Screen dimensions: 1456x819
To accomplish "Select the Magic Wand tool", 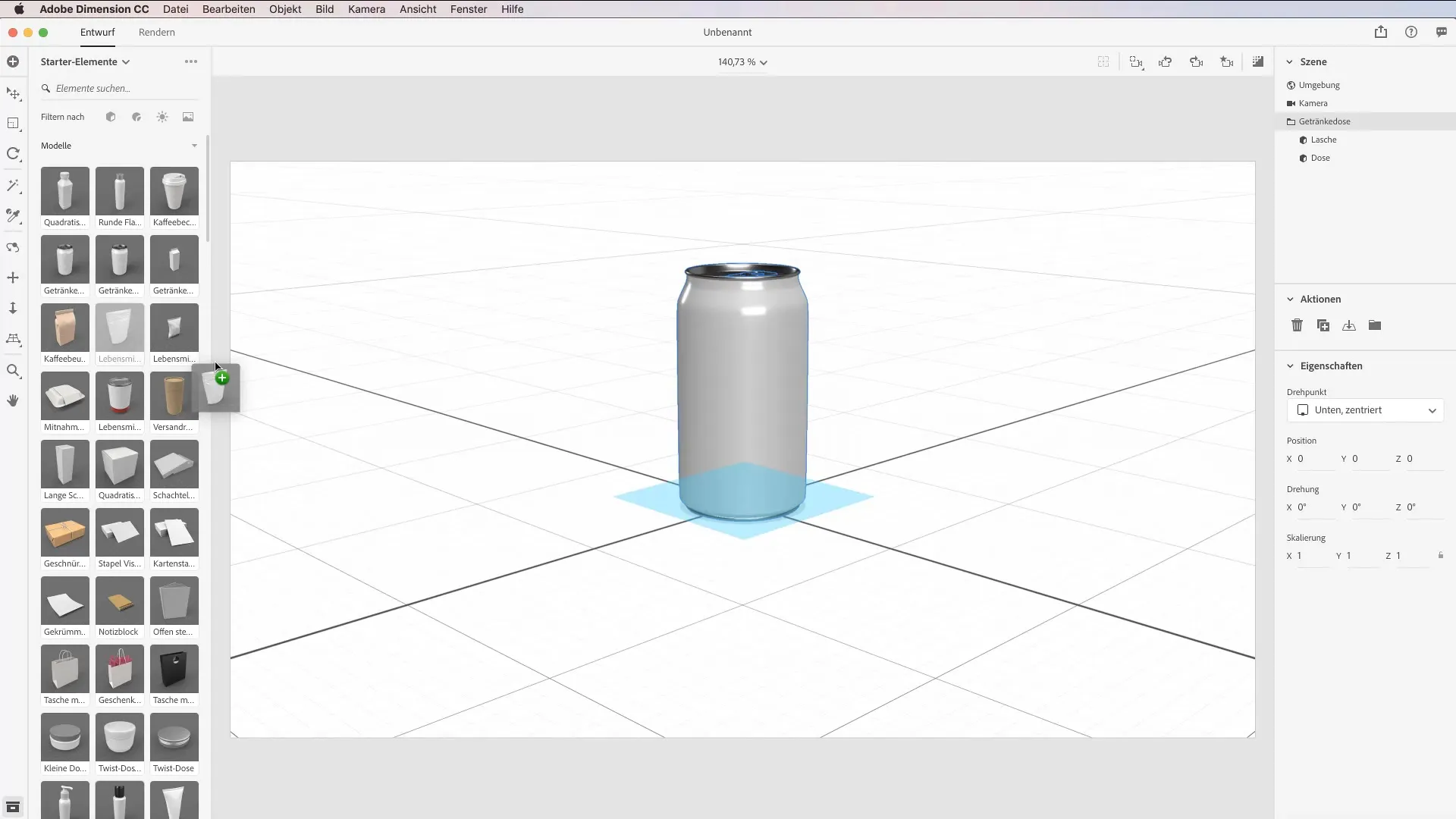I will (x=13, y=185).
